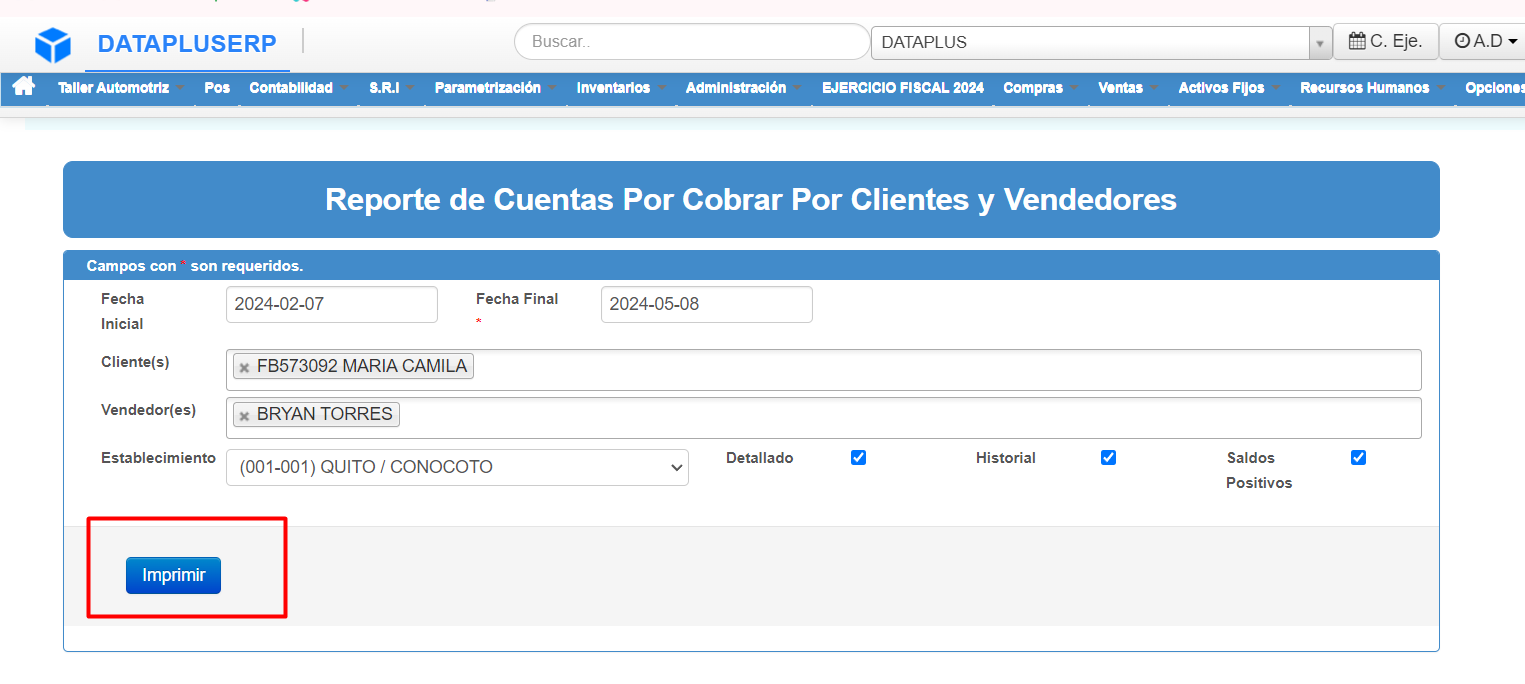The height and width of the screenshot is (684, 1525).
Task: Click the DATAPLUSERP brand link
Action: [x=187, y=43]
